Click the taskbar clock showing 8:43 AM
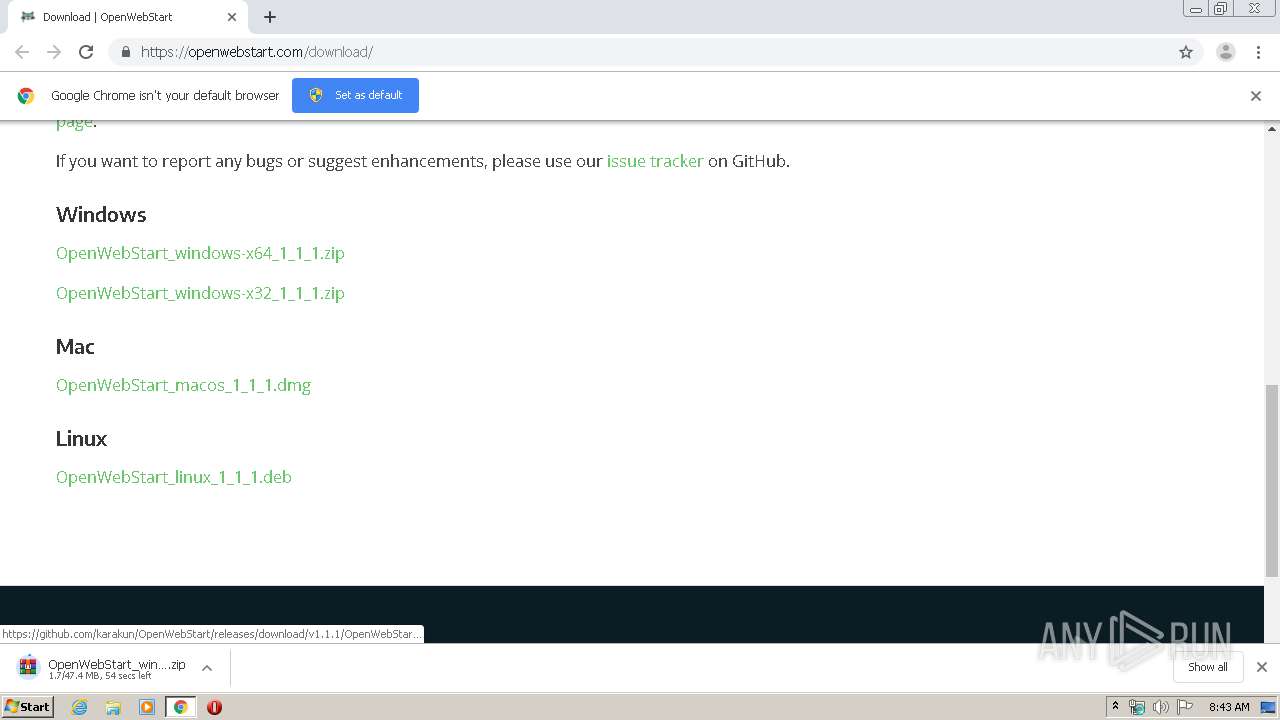The width and height of the screenshot is (1280, 720). click(1229, 707)
